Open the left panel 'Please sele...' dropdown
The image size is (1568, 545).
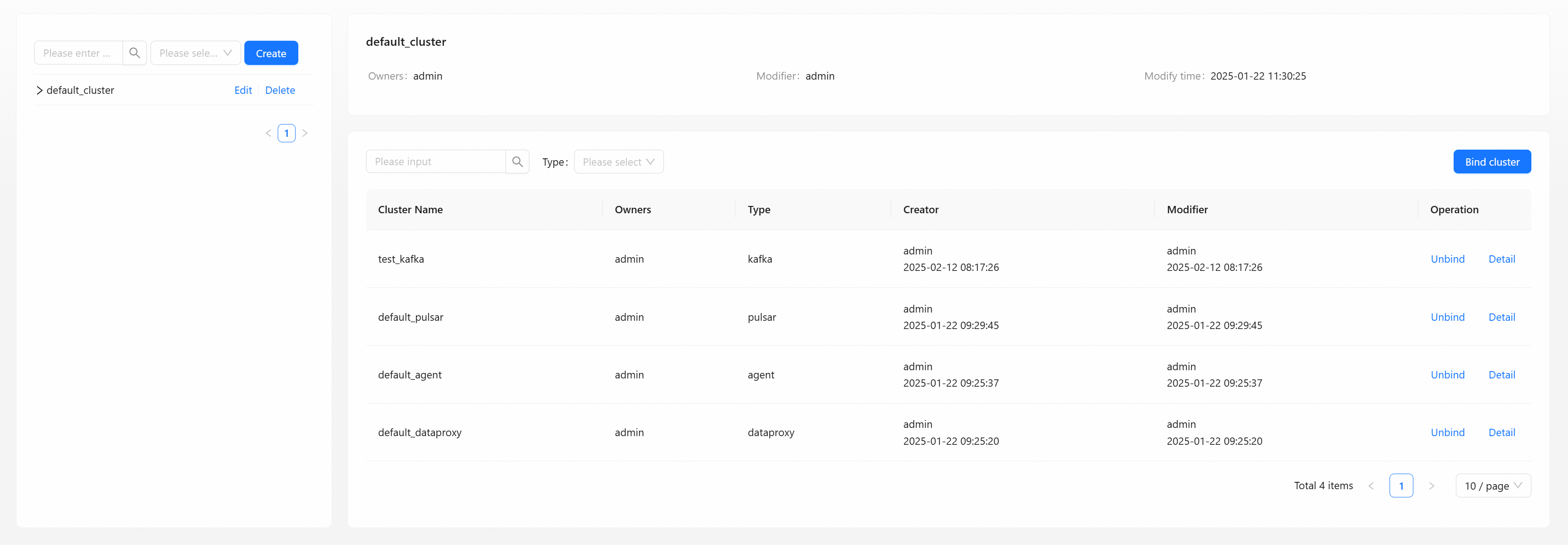[x=195, y=53]
